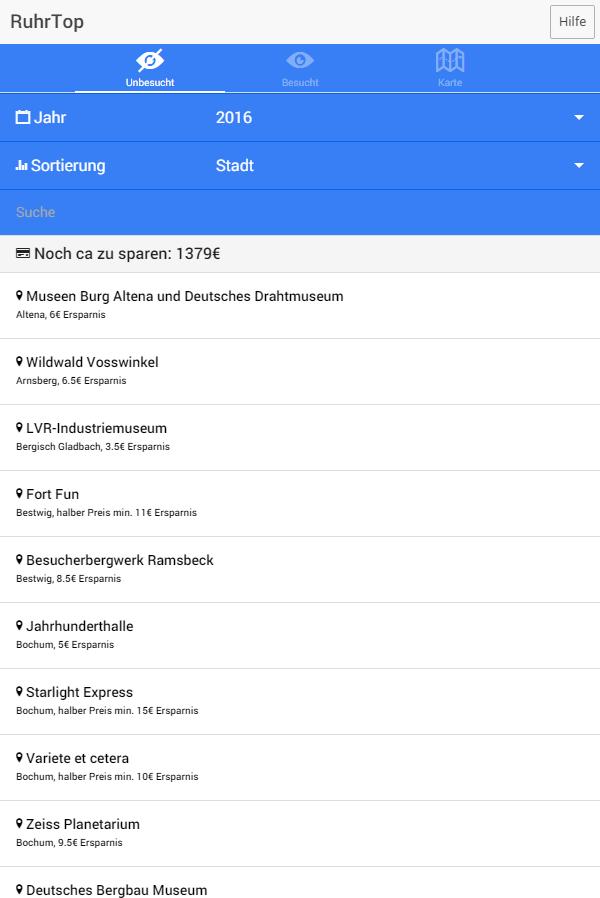
Task: Click the location pin beside Fort Fun
Action: [x=19, y=494]
